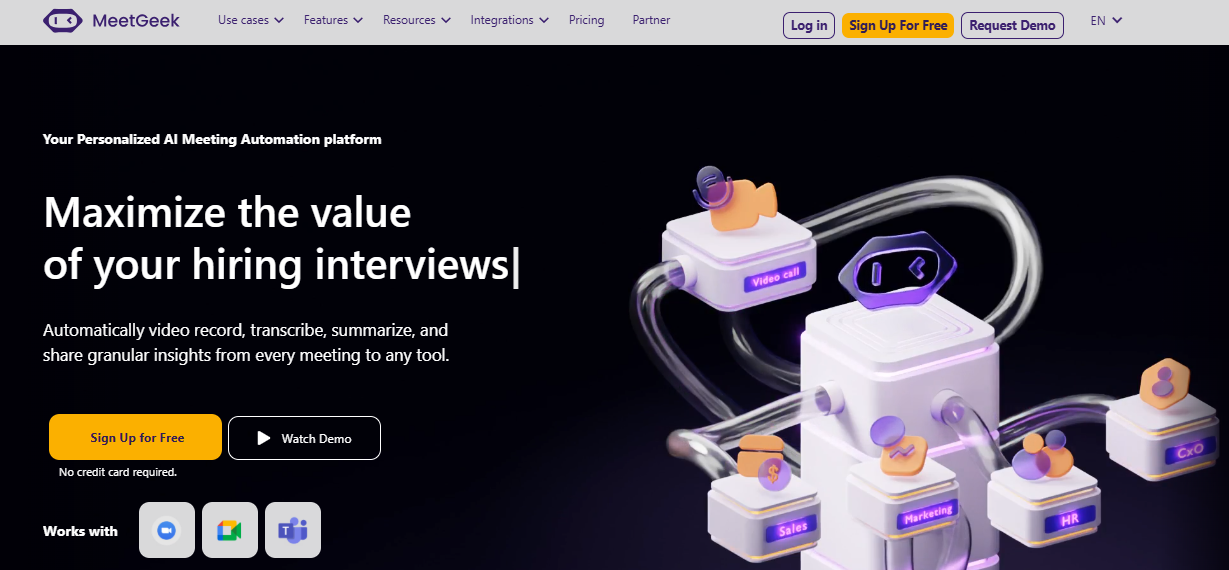The image size is (1229, 570).
Task: Select the Zoom integration icon
Action: pos(167,530)
